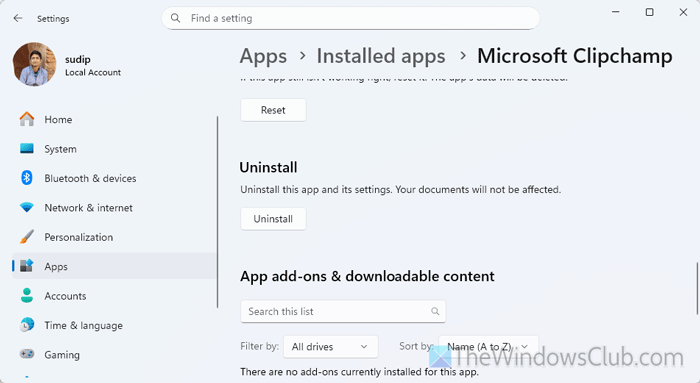Click the System monitor icon
This screenshot has width=700, height=383.
pyautogui.click(x=27, y=149)
